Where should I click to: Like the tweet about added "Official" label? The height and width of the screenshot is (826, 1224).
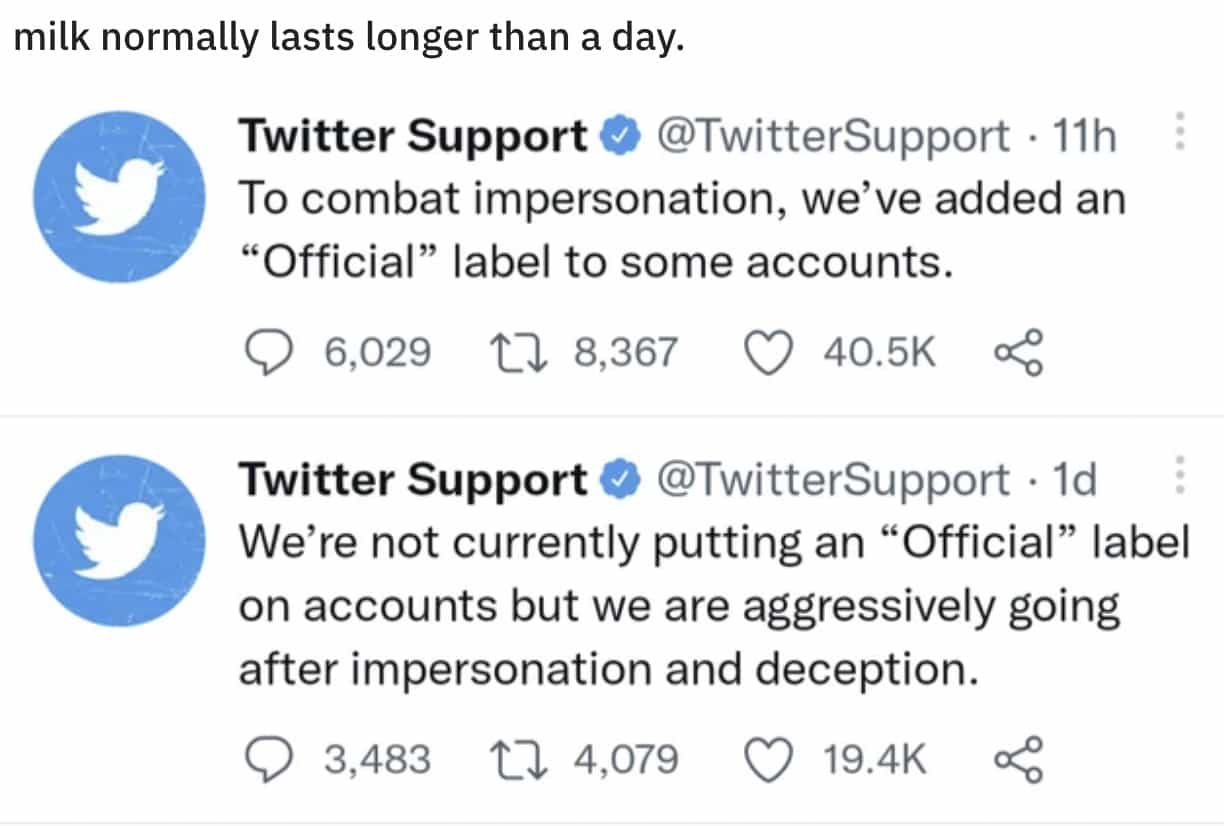pyautogui.click(x=766, y=352)
